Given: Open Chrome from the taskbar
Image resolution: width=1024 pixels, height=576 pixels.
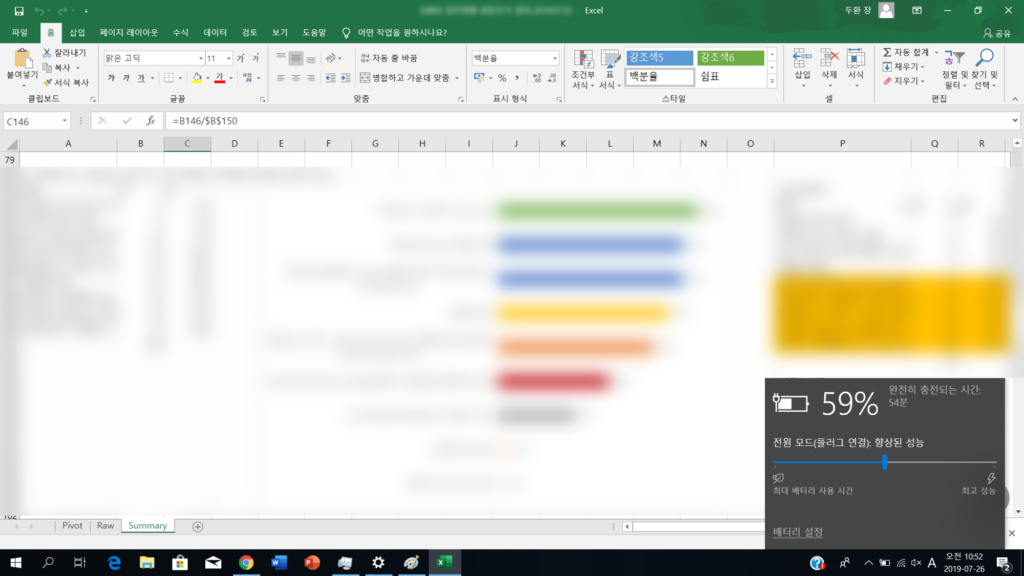Looking at the screenshot, I should (x=246, y=562).
